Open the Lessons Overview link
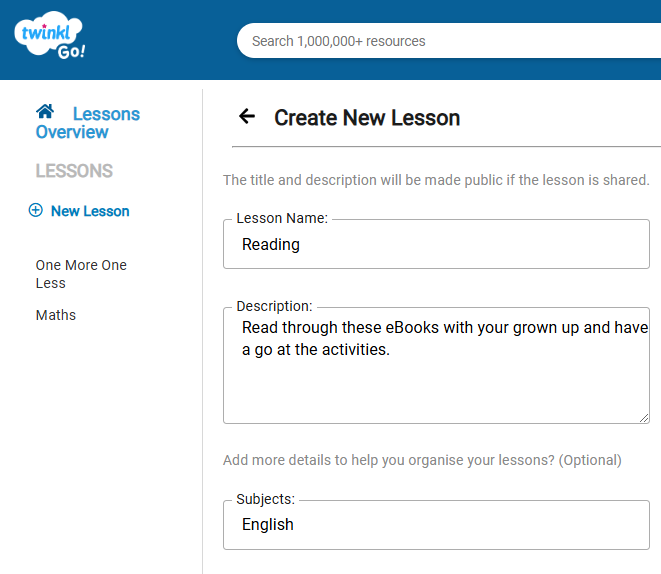This screenshot has width=661, height=574. [x=88, y=123]
